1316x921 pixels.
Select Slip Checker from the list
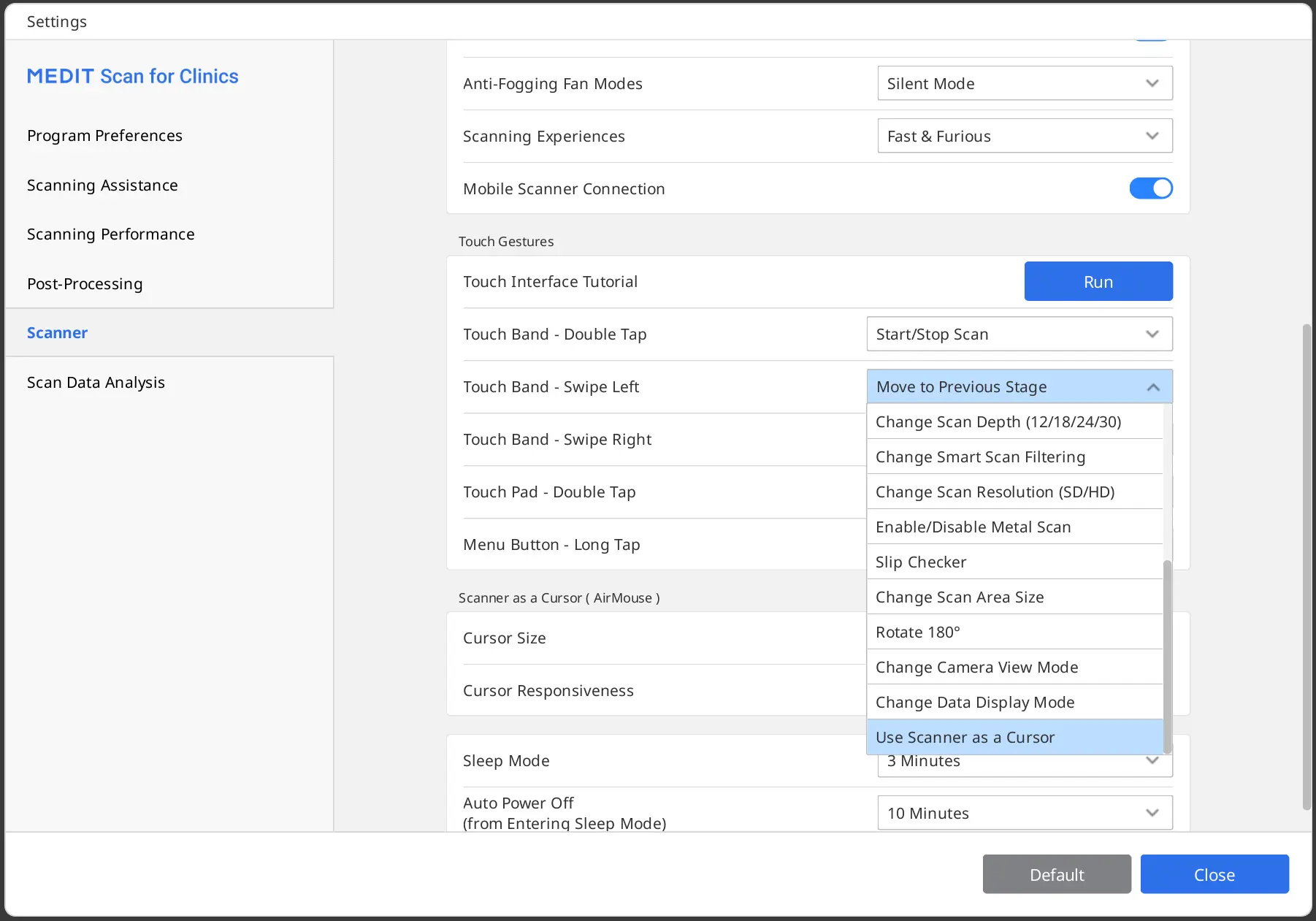tap(1014, 562)
